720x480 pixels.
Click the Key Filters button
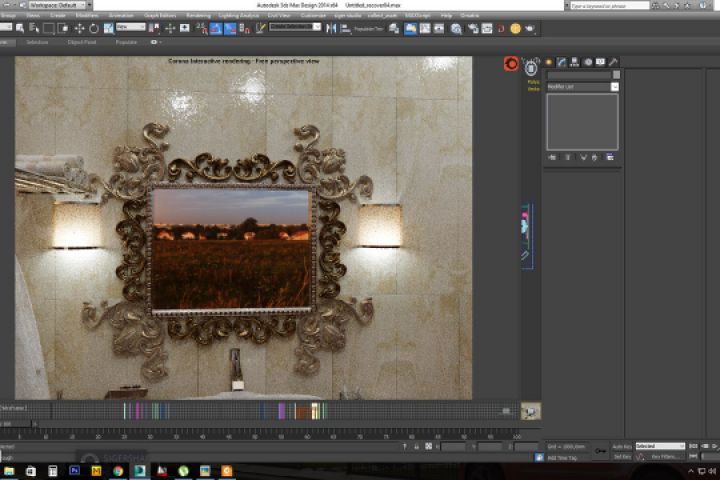click(x=663, y=456)
